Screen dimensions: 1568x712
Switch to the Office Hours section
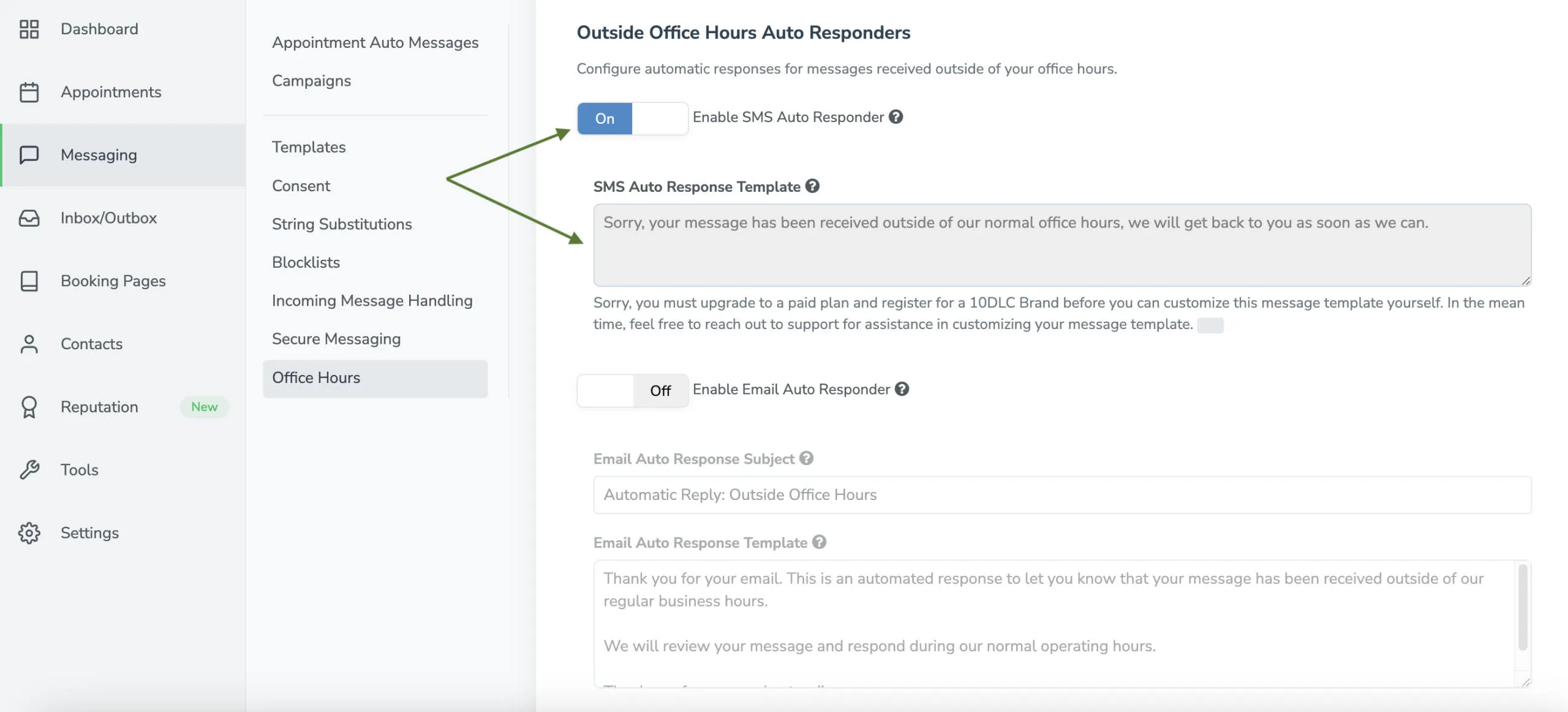click(x=316, y=377)
